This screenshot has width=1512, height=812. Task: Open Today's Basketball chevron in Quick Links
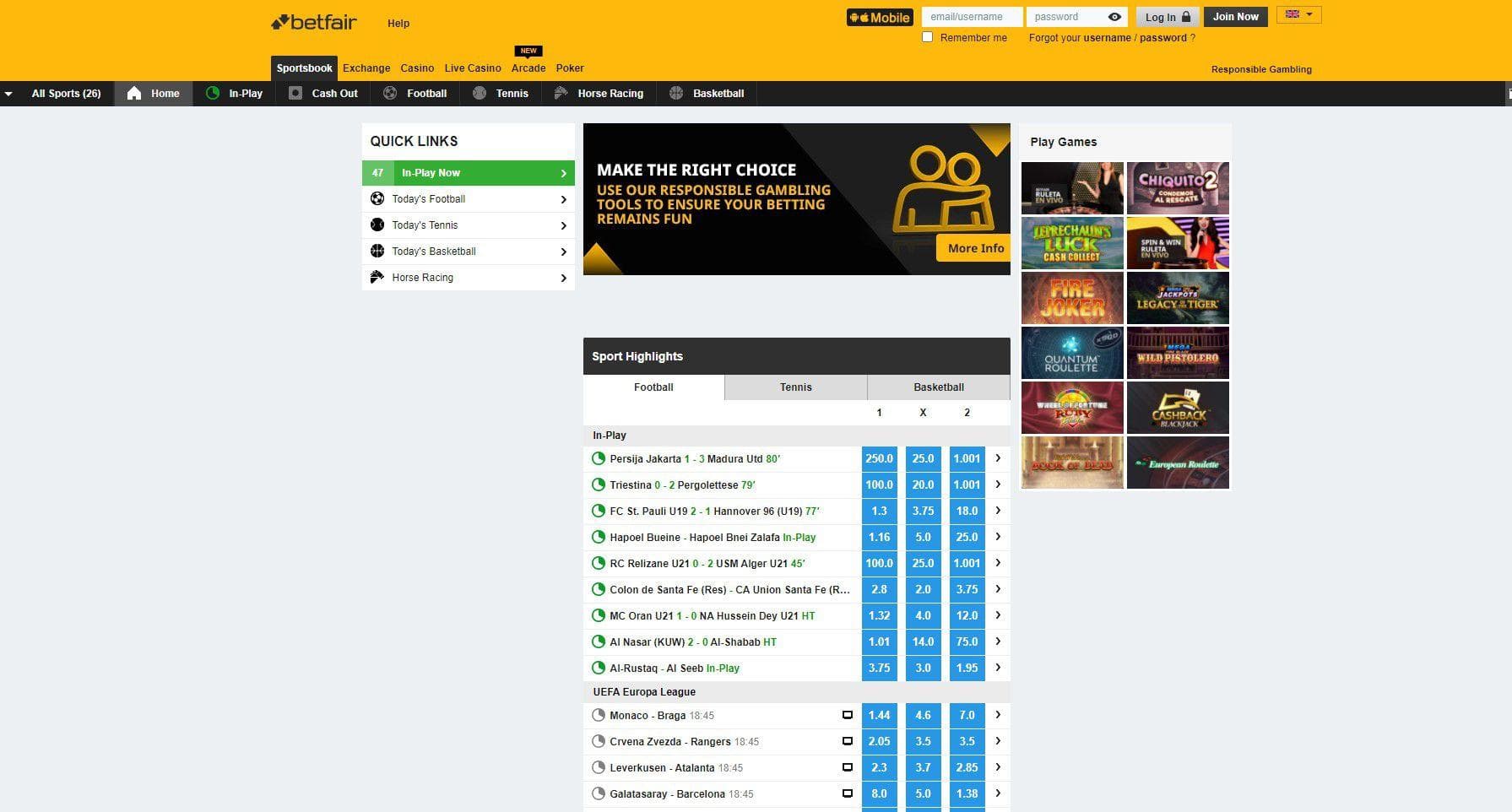point(563,252)
